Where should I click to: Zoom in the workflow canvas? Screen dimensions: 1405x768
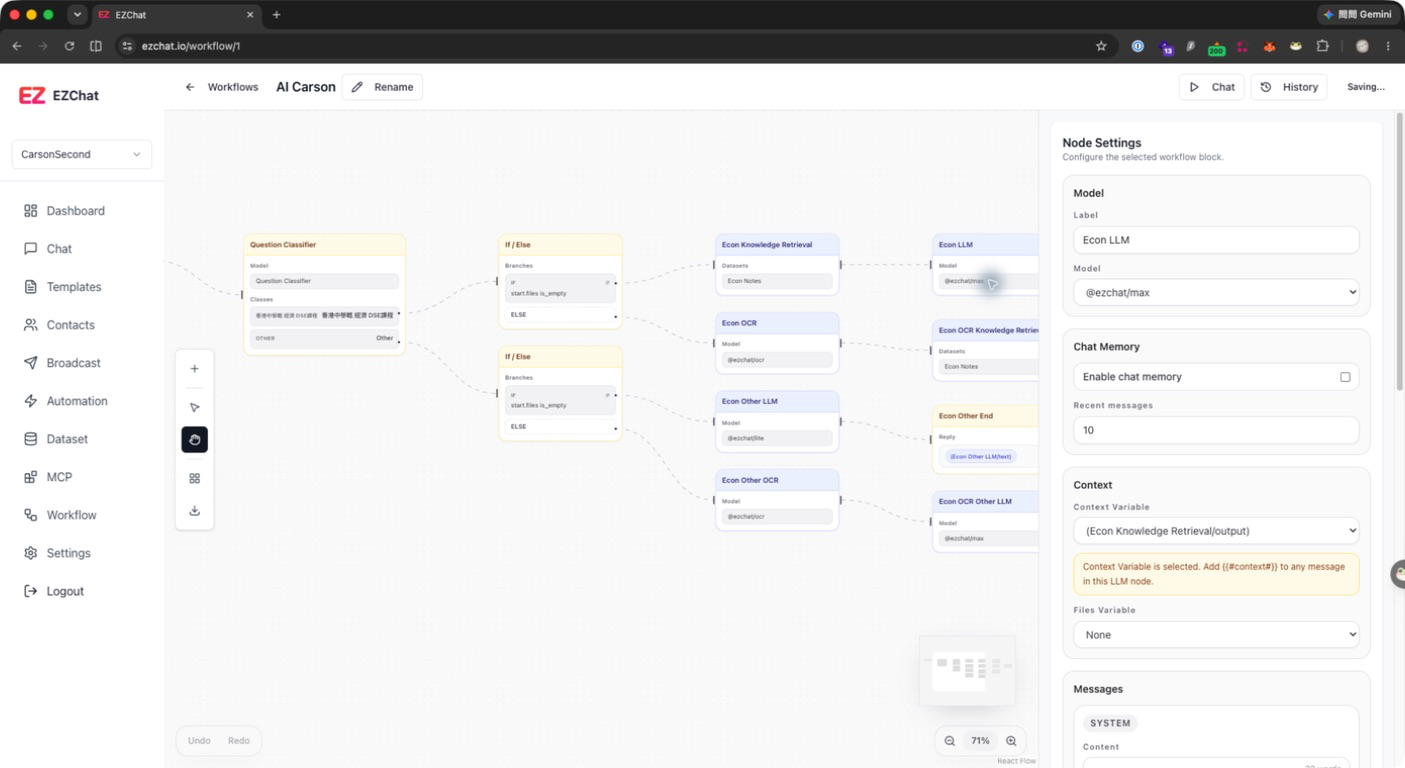(x=1011, y=741)
